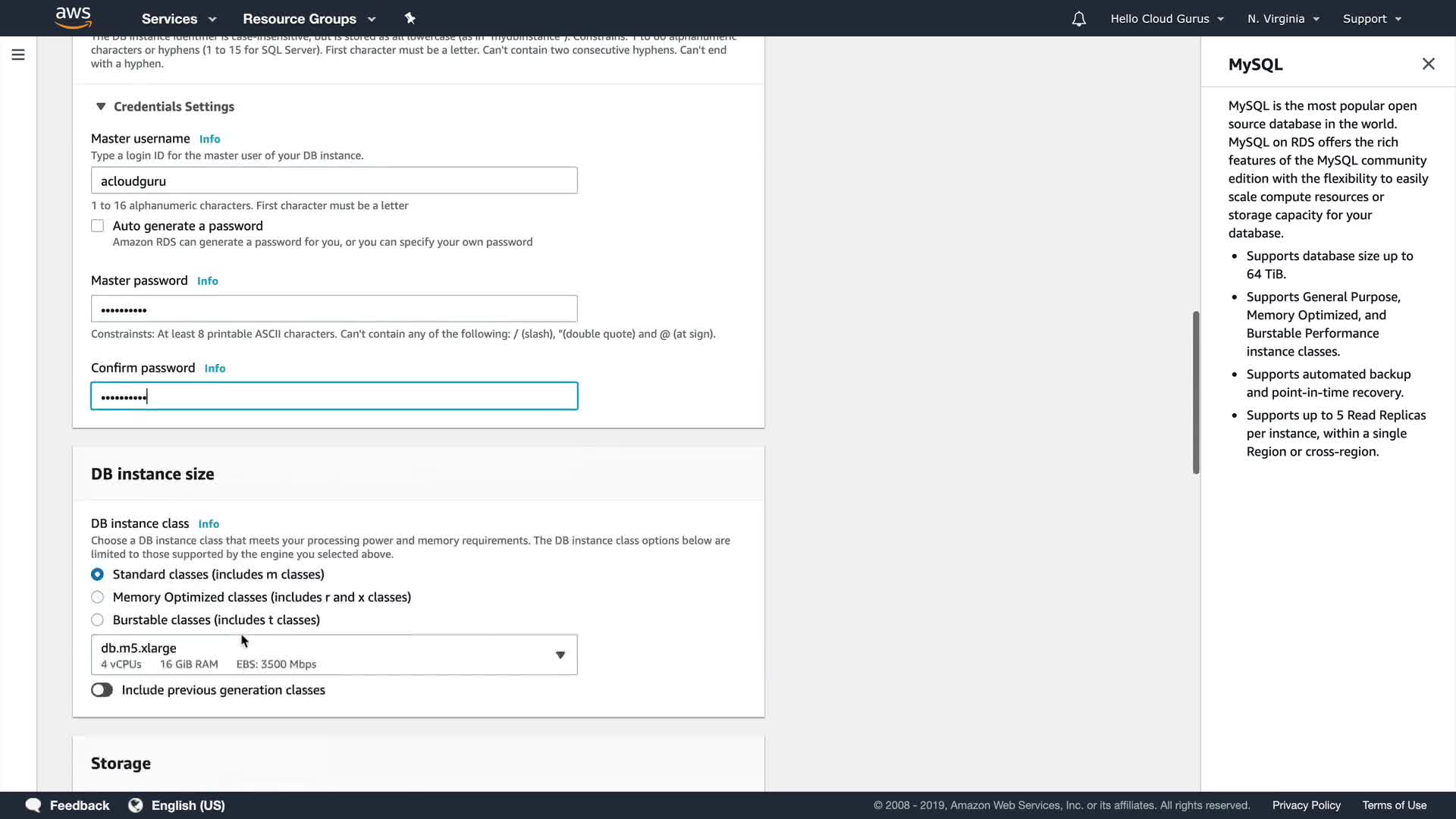Open the N. Virginia region dropdown
Image resolution: width=1456 pixels, height=819 pixels.
[x=1283, y=19]
